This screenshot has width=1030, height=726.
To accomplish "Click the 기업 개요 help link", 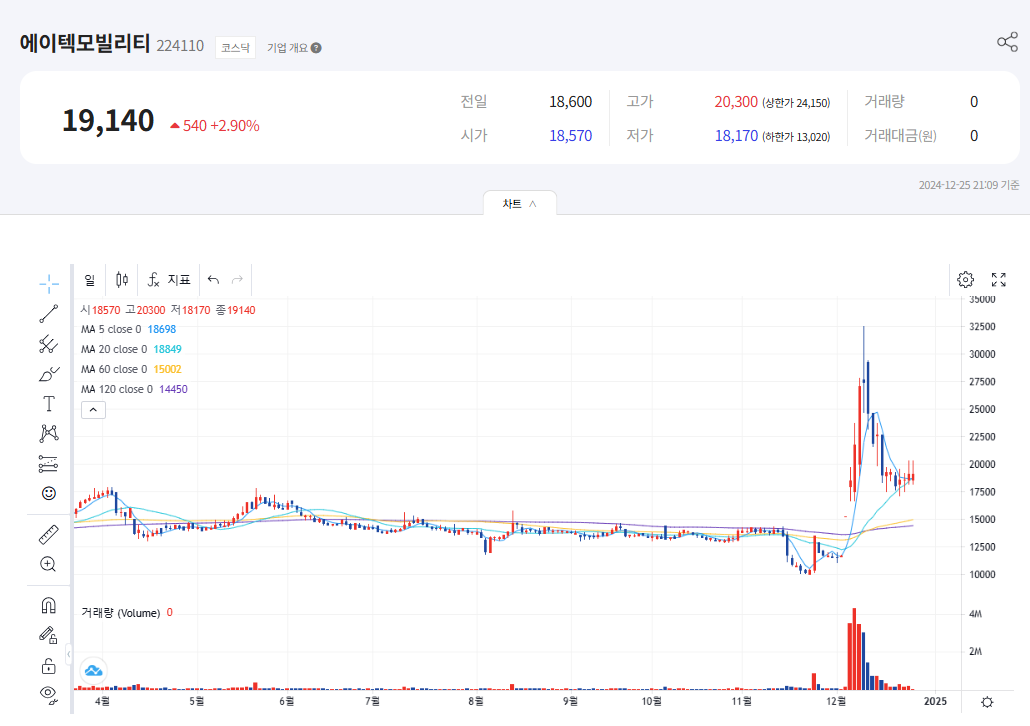I will pyautogui.click(x=294, y=48).
